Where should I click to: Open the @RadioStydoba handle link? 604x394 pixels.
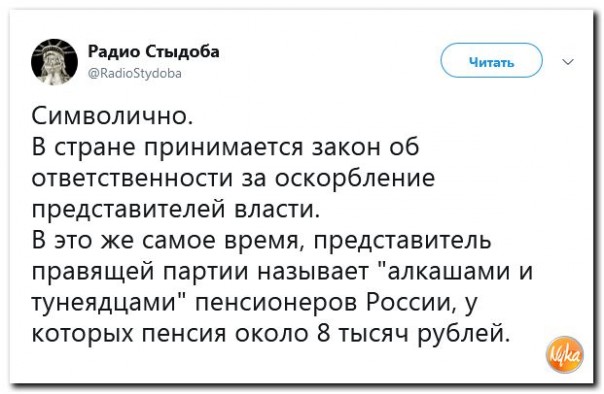pyautogui.click(x=135, y=73)
